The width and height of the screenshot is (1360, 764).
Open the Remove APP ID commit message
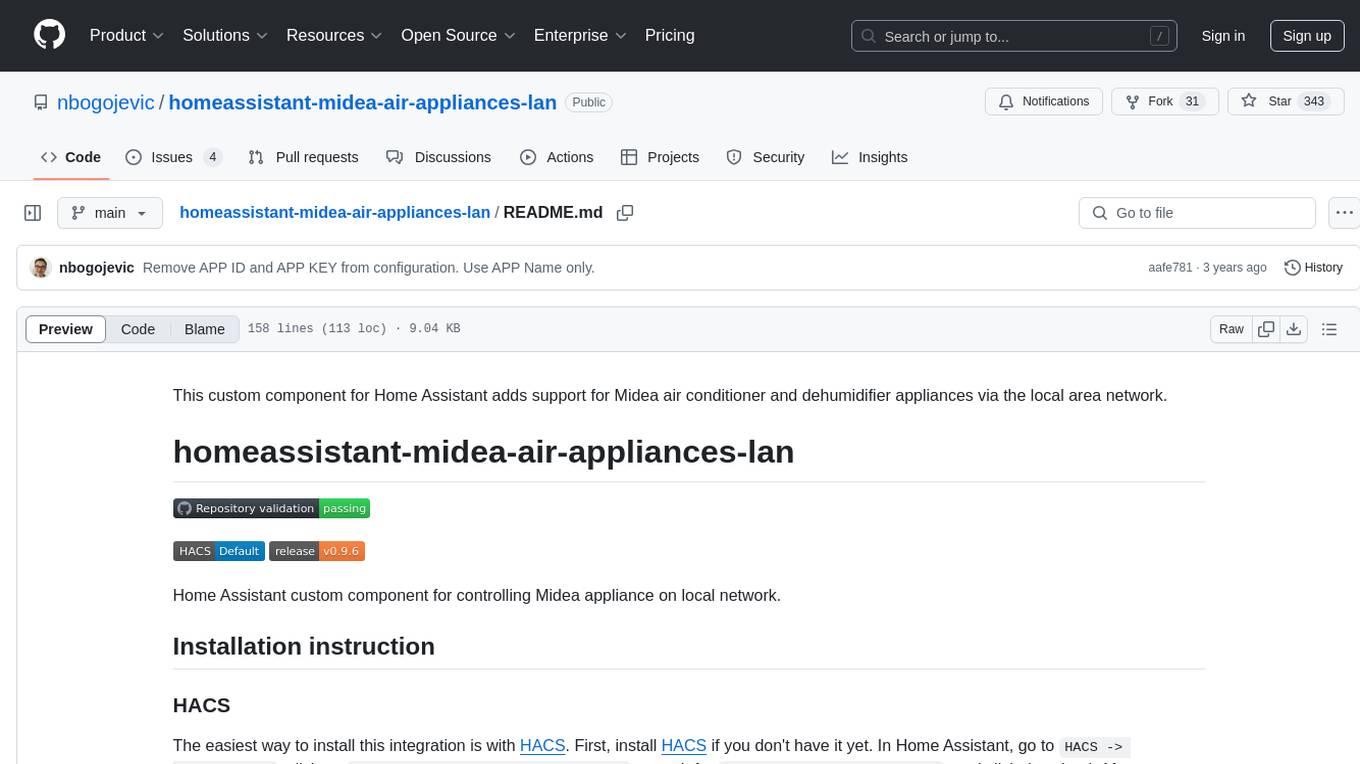[x=369, y=268]
